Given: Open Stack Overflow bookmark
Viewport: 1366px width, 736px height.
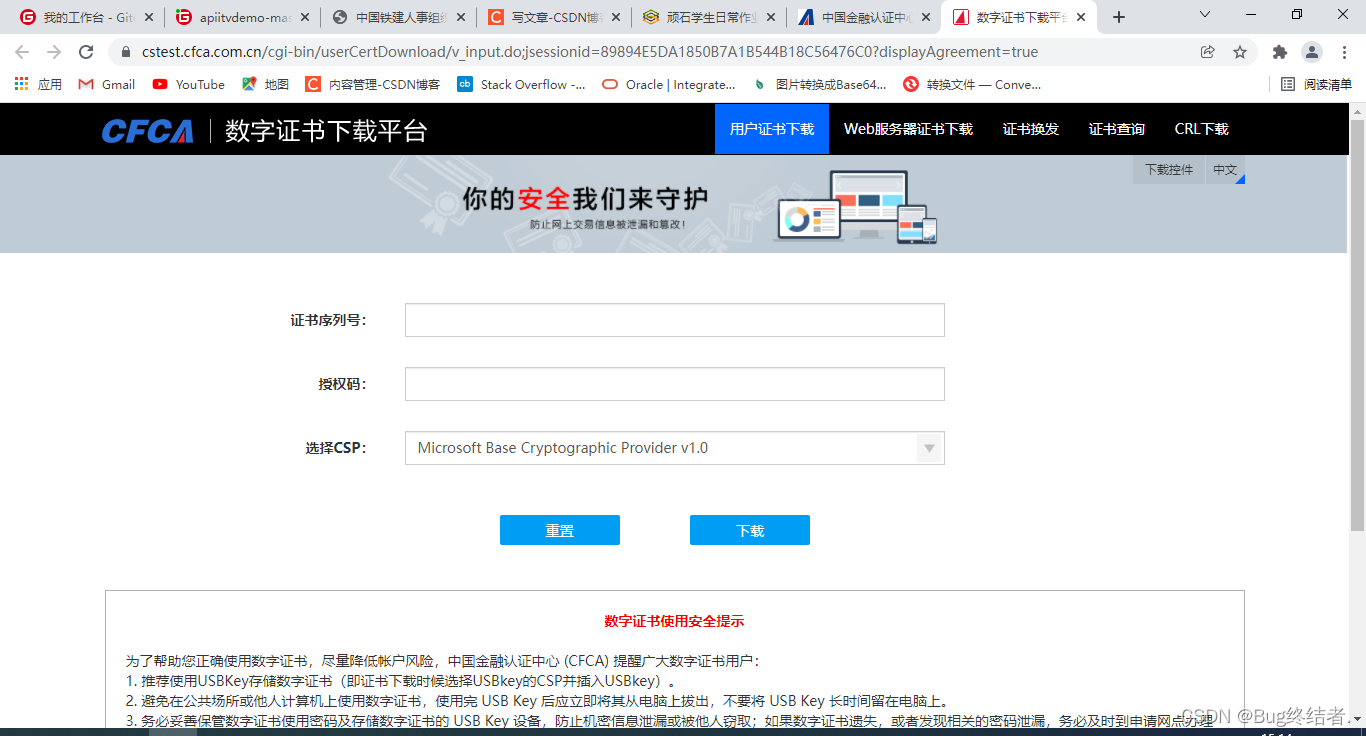Looking at the screenshot, I should (x=522, y=84).
